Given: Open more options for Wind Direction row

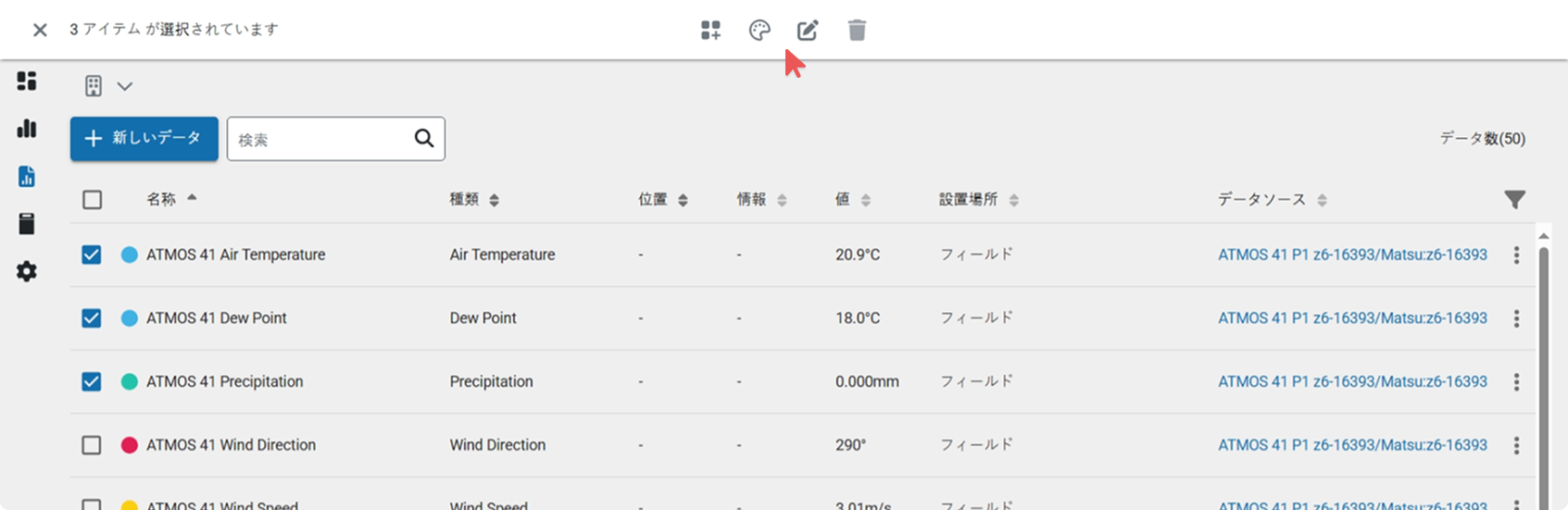Looking at the screenshot, I should click(1516, 445).
